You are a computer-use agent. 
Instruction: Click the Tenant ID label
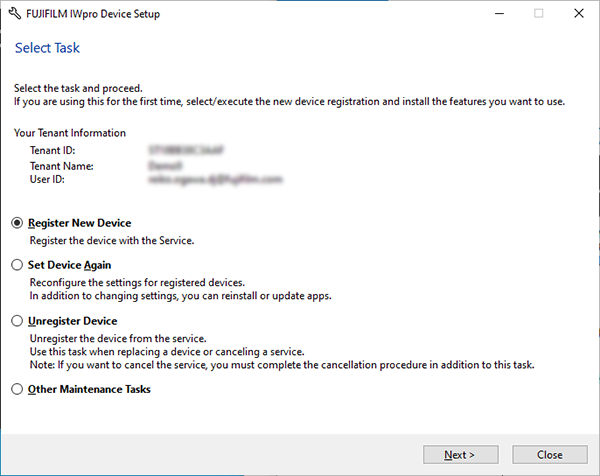tap(52, 150)
